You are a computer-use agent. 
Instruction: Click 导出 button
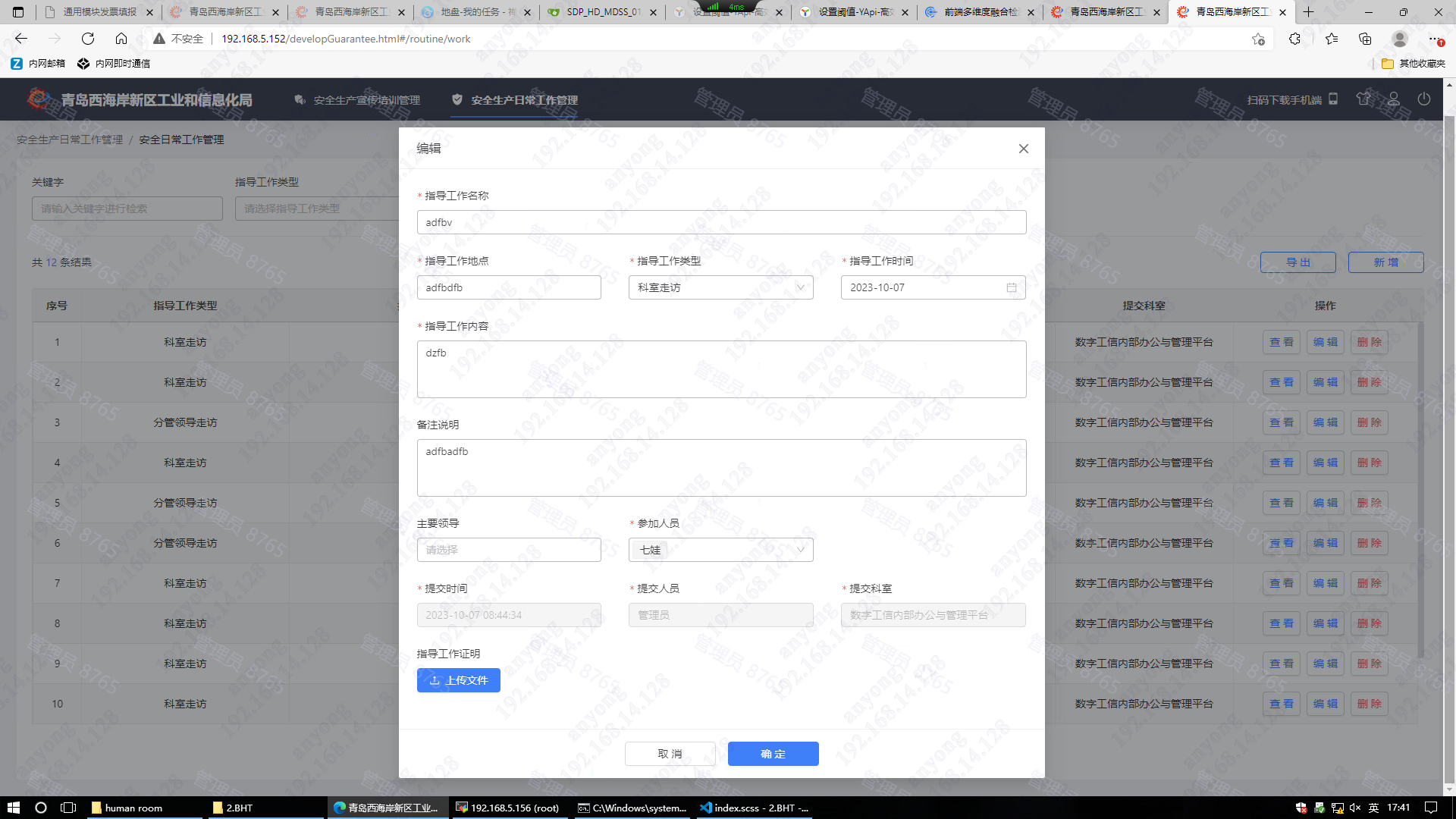[1298, 262]
